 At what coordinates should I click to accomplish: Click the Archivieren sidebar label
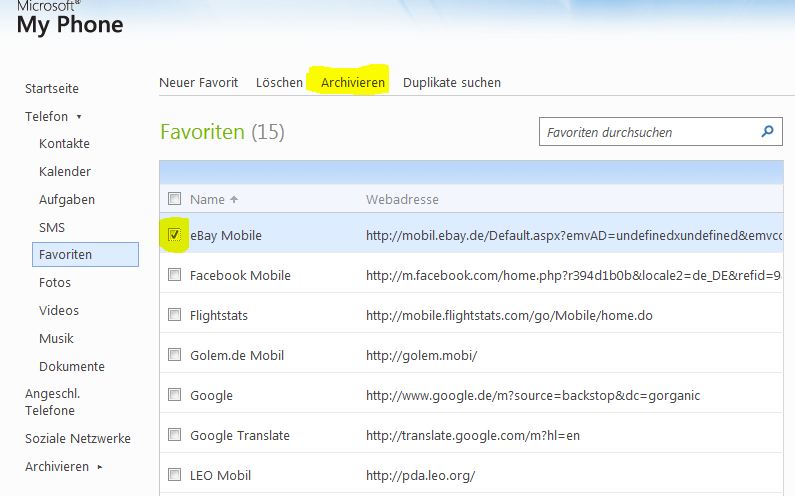[57, 467]
